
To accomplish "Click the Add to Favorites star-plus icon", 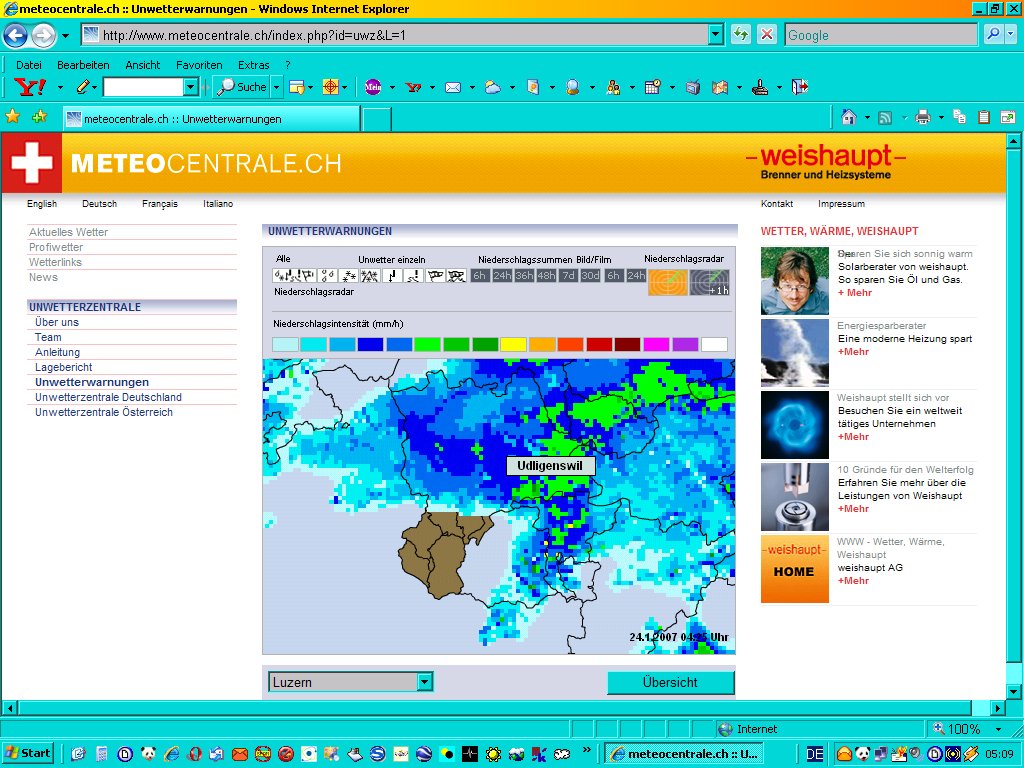I will pos(39,117).
